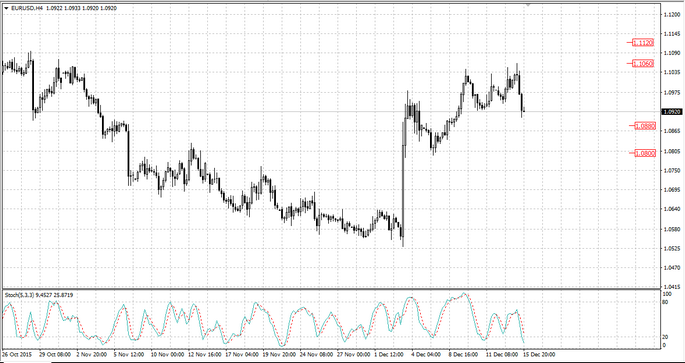Viewport: 685px width, 363px height.
Task: Open the one-click trading arrow beside EURUSD,H4
Action: click(x=6, y=8)
